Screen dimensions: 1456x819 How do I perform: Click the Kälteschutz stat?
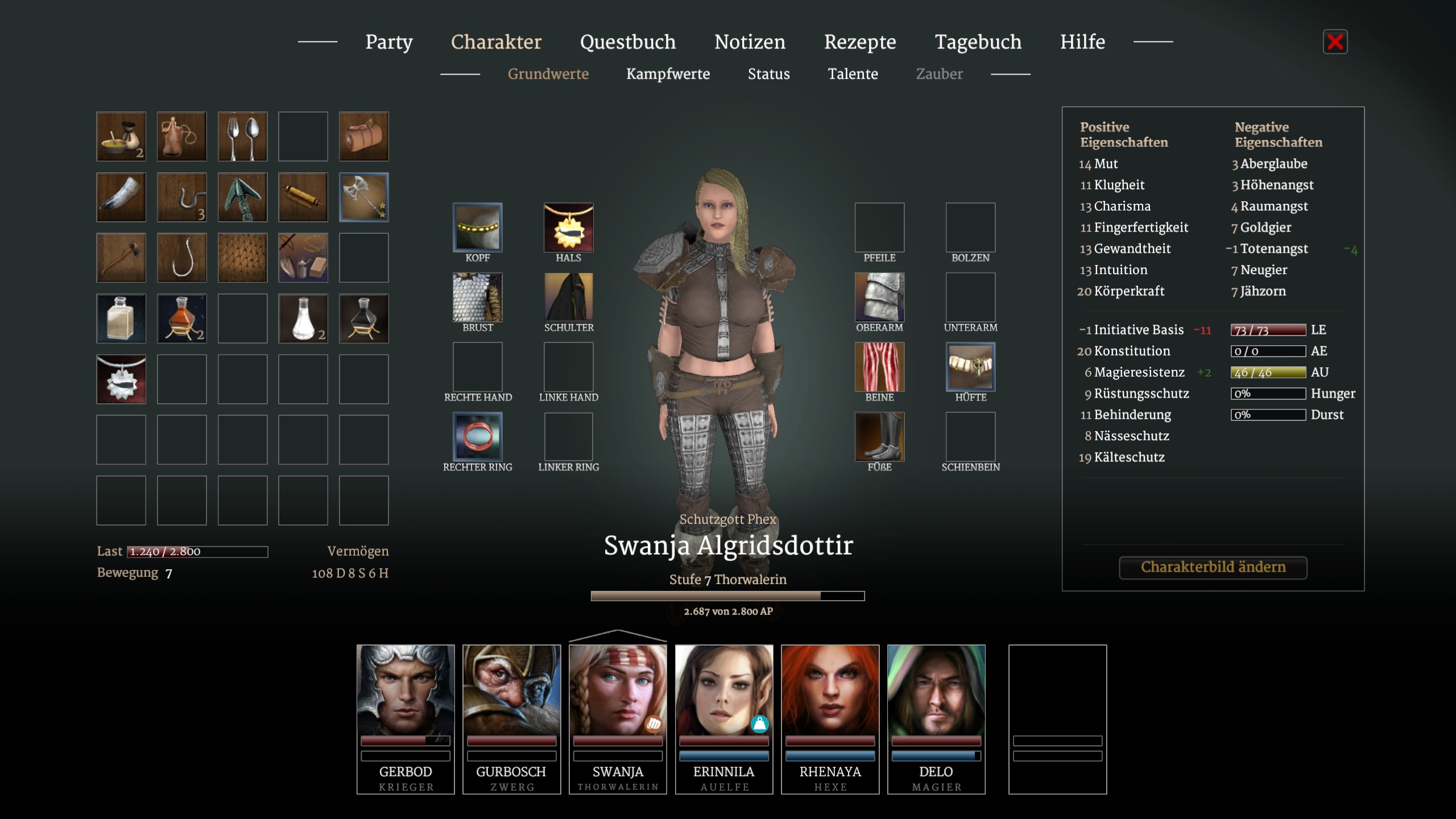tap(1122, 457)
